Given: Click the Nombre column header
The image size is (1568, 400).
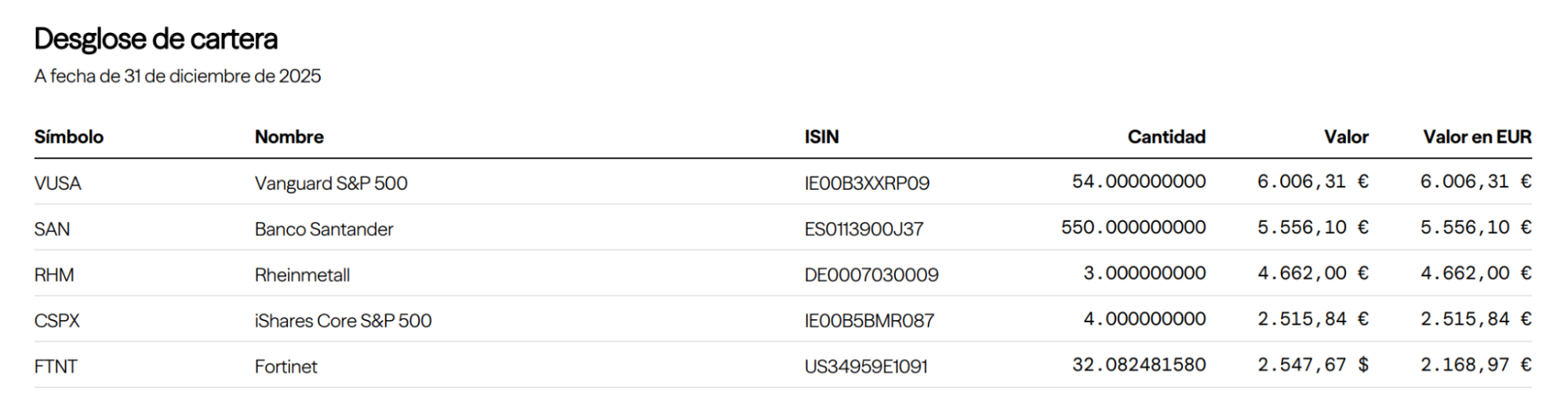Looking at the screenshot, I should click(289, 137).
